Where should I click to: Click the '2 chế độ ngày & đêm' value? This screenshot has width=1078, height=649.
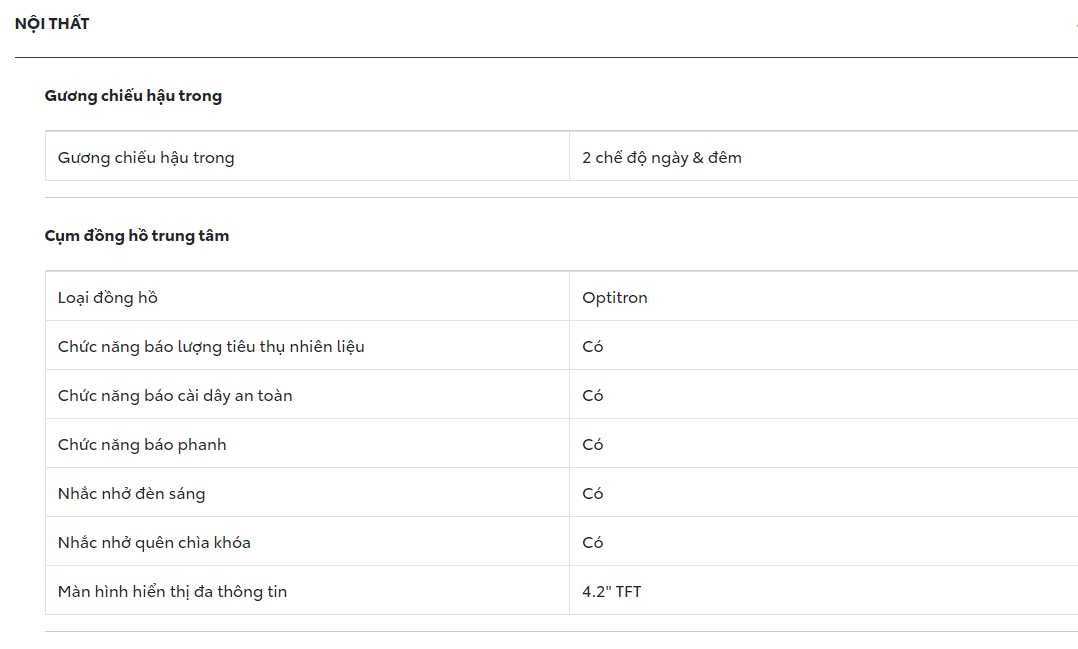(662, 158)
